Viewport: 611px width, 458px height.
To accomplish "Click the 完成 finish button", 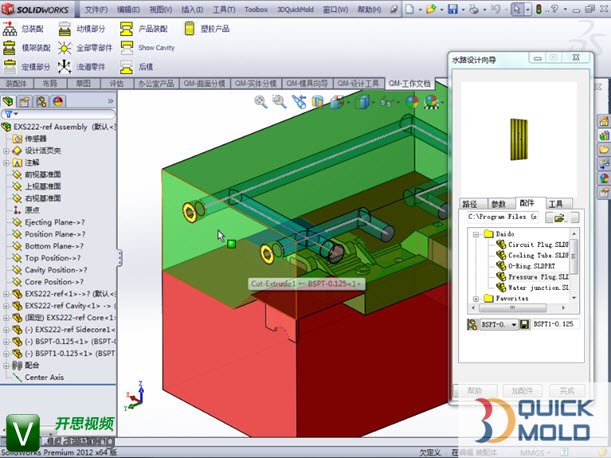I will (572, 391).
